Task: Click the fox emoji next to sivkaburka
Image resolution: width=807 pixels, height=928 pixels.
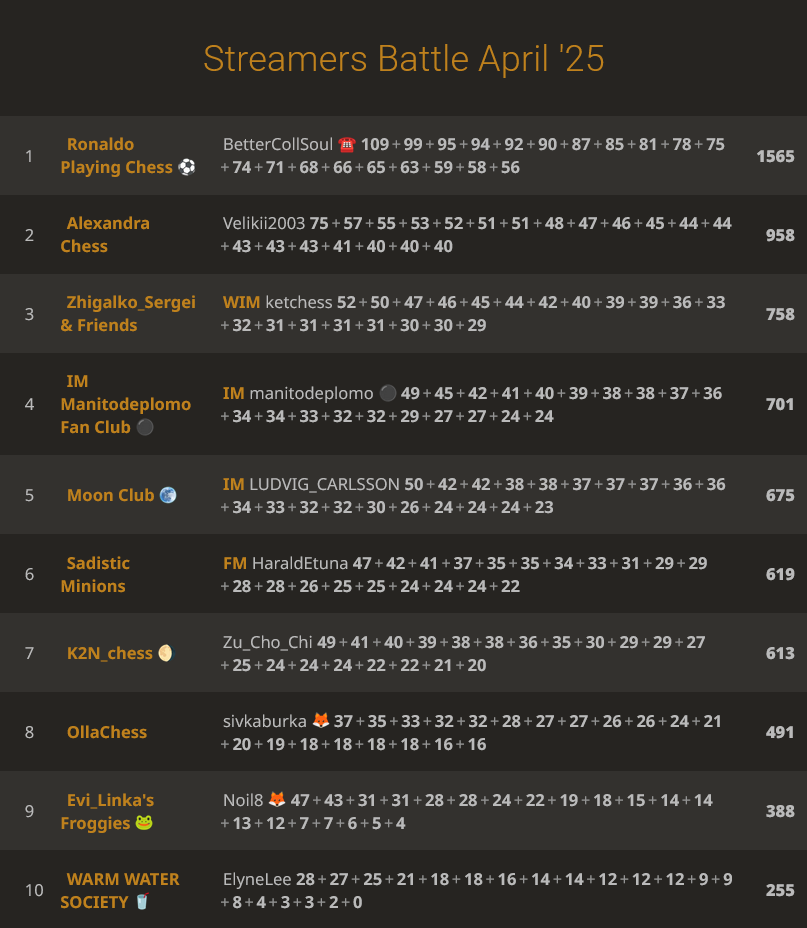Action: 321,722
